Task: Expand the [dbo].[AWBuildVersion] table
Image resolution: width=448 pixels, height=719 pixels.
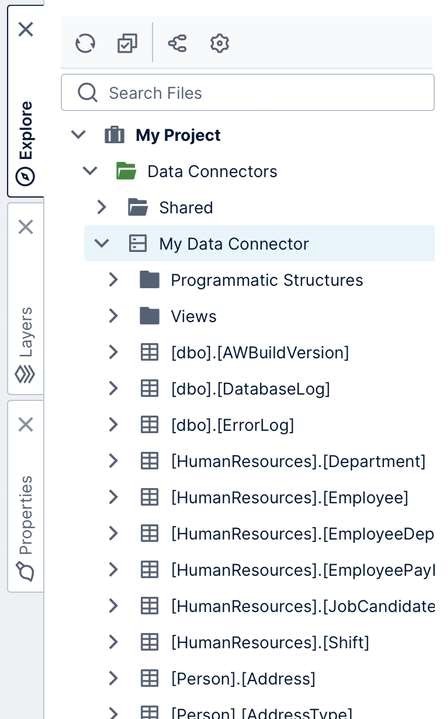Action: 113,352
